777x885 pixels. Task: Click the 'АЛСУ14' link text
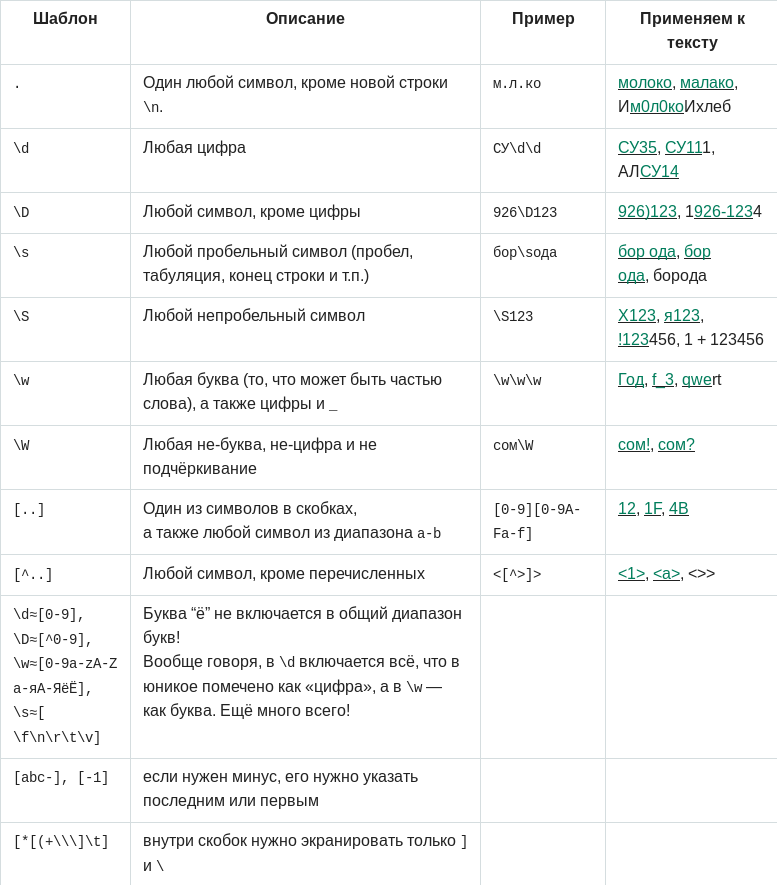[x=659, y=171]
